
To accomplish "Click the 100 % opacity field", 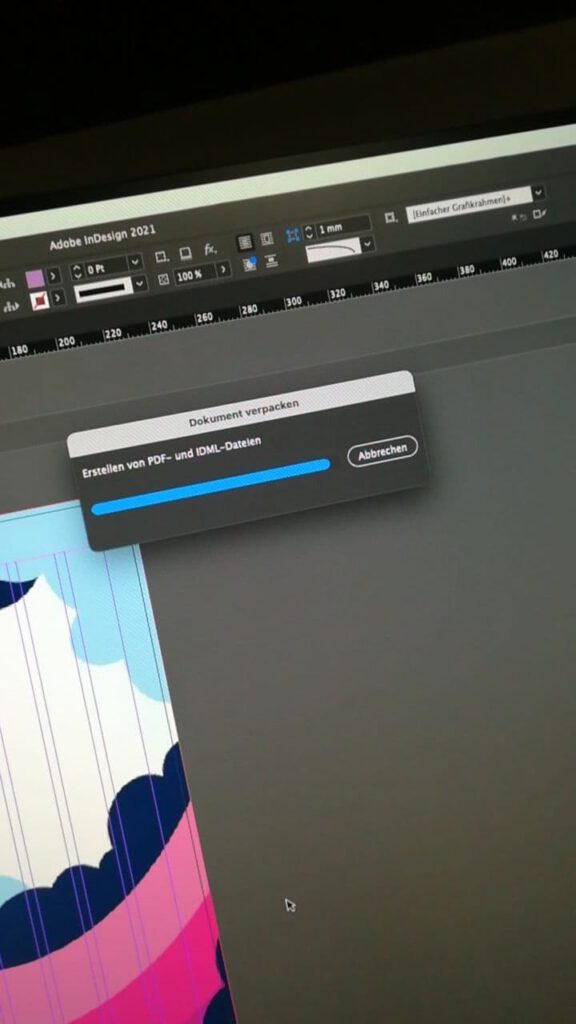I will coord(194,274).
